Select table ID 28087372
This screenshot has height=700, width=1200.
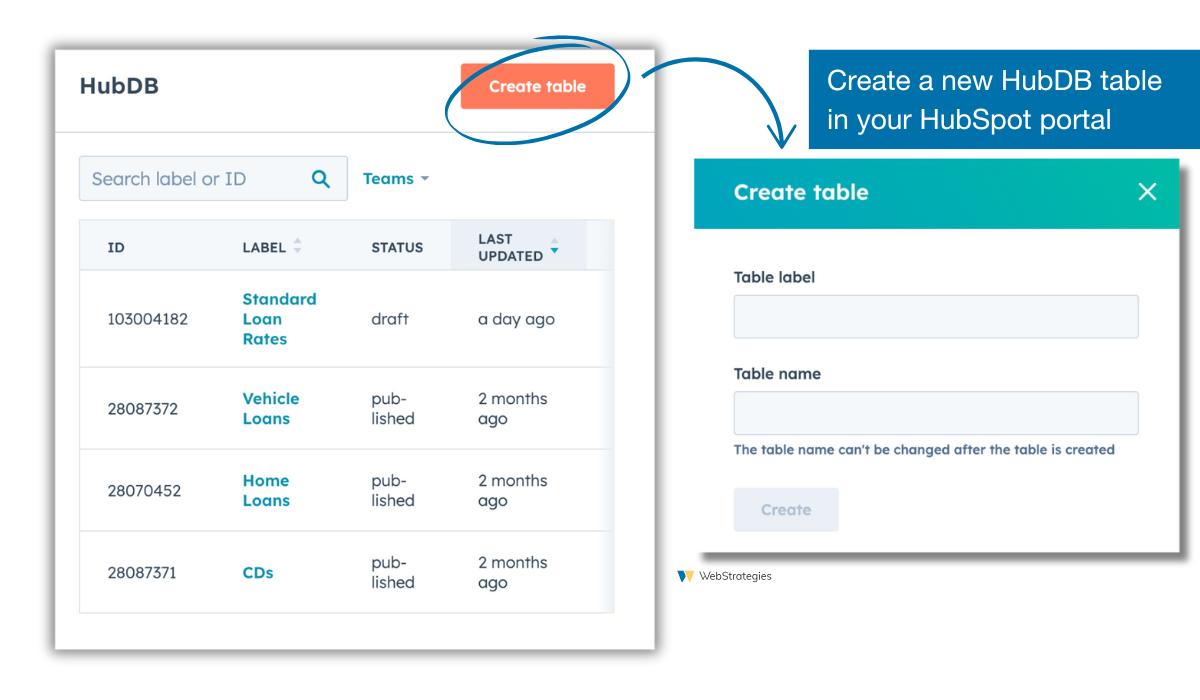pyautogui.click(x=143, y=408)
